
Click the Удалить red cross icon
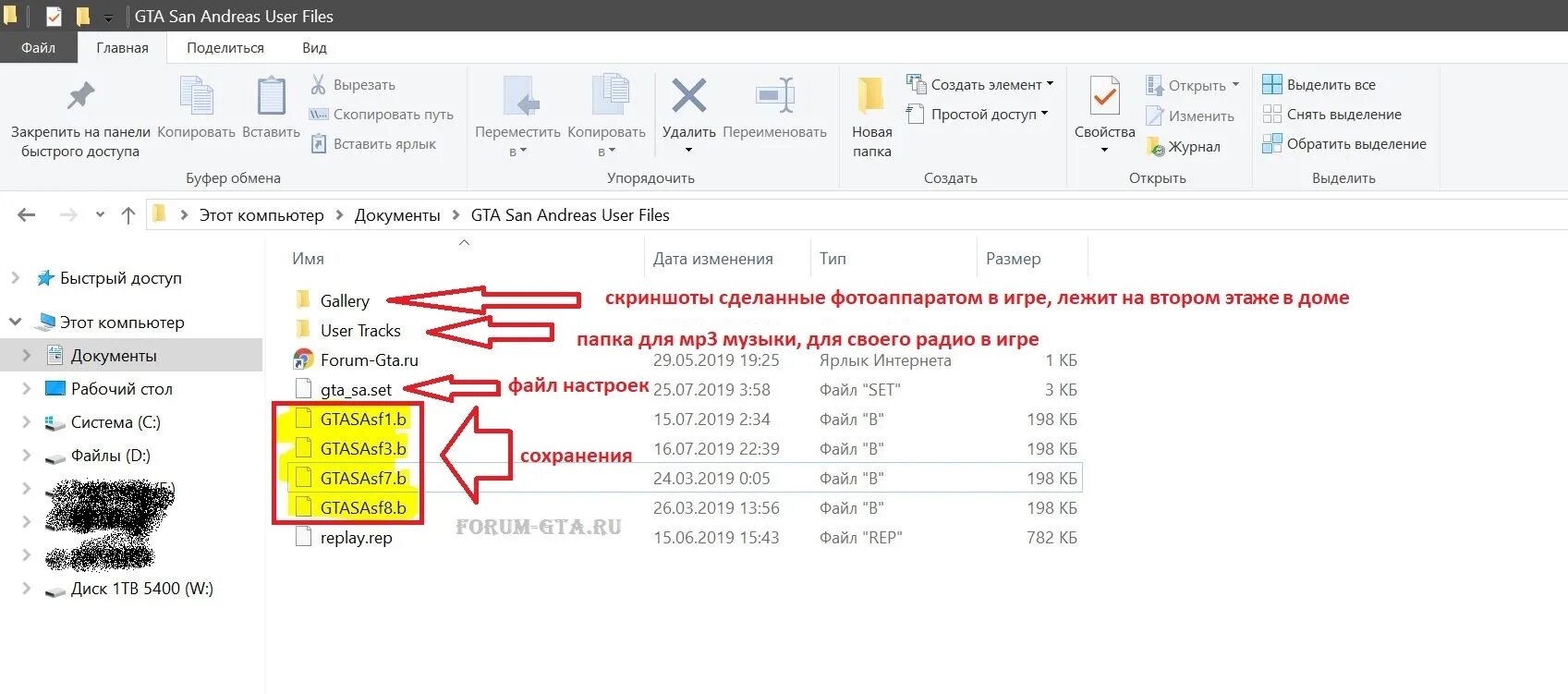pos(689,96)
